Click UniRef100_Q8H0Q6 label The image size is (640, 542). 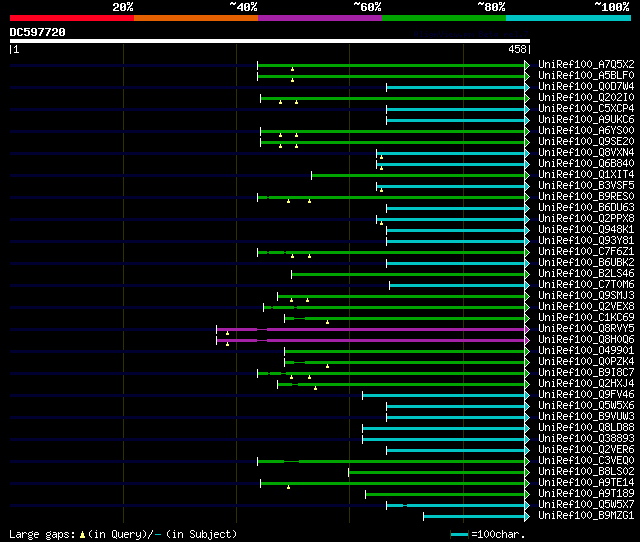coord(586,340)
